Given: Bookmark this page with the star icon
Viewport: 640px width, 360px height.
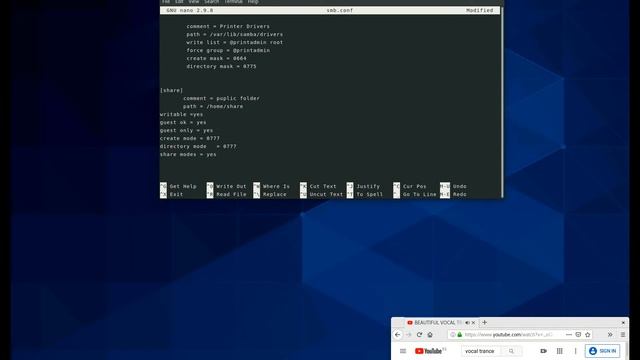Looking at the screenshot, I should (x=588, y=335).
